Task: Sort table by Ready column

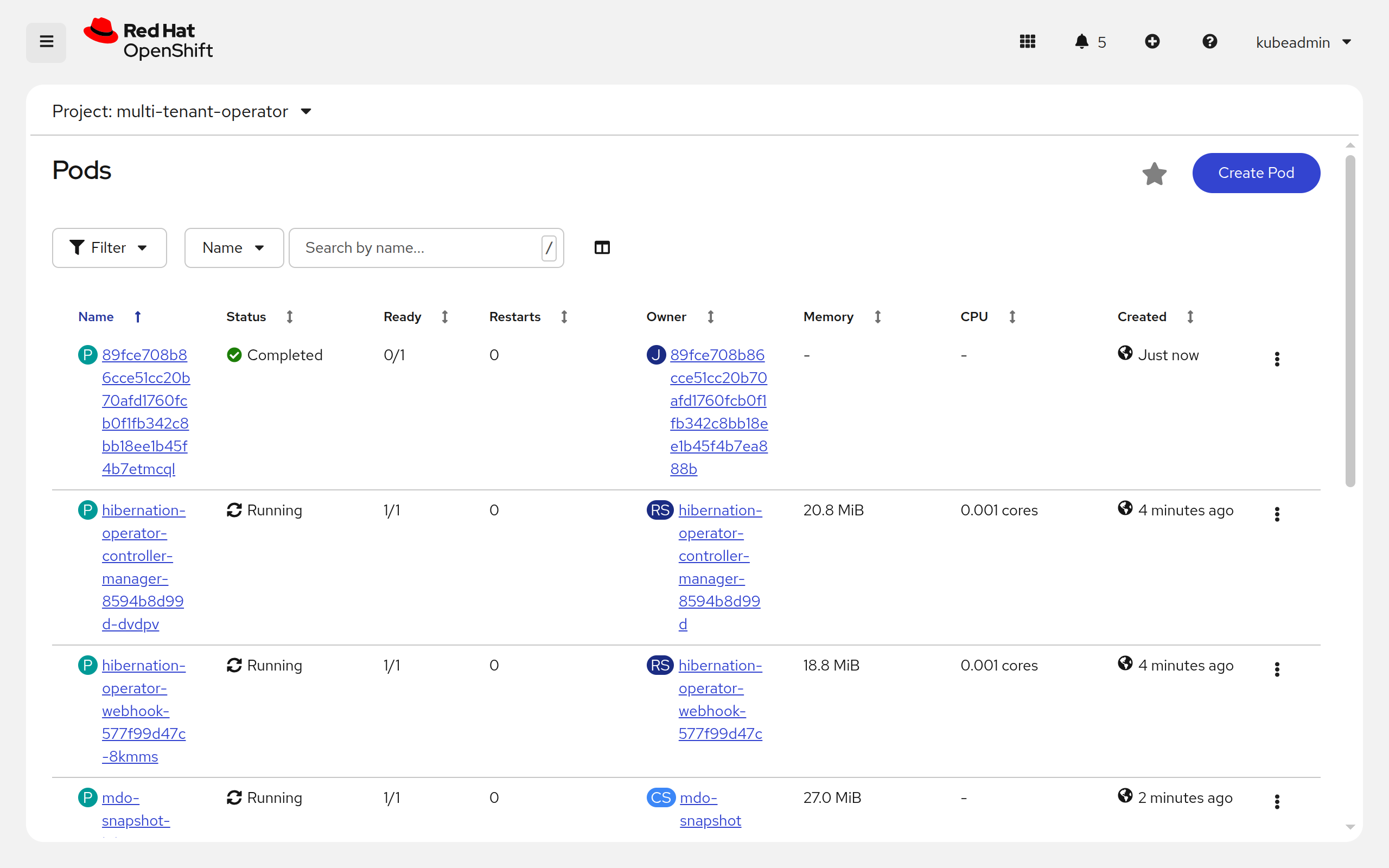Action: point(444,317)
